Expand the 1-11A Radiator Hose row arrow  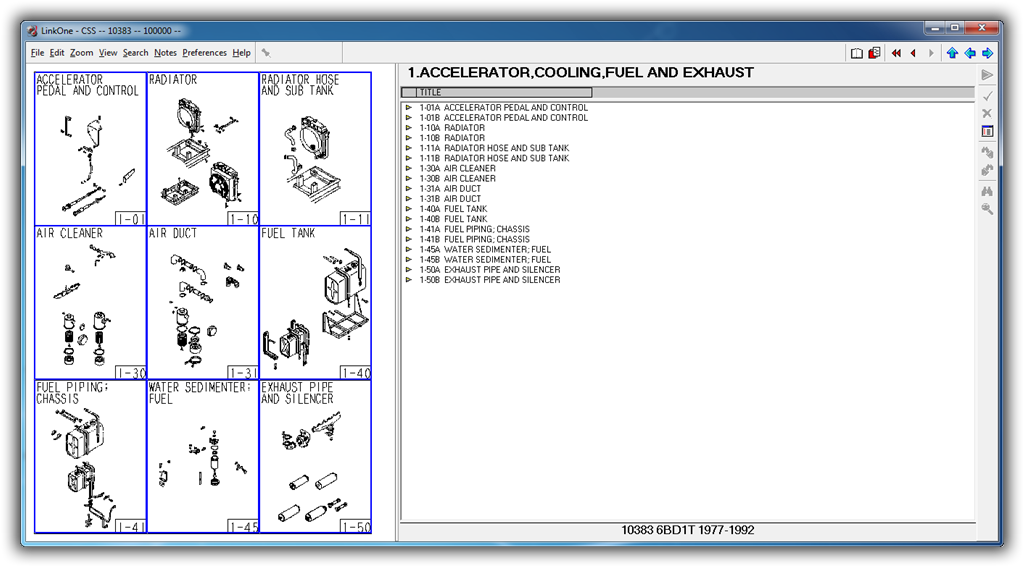pyautogui.click(x=409, y=148)
